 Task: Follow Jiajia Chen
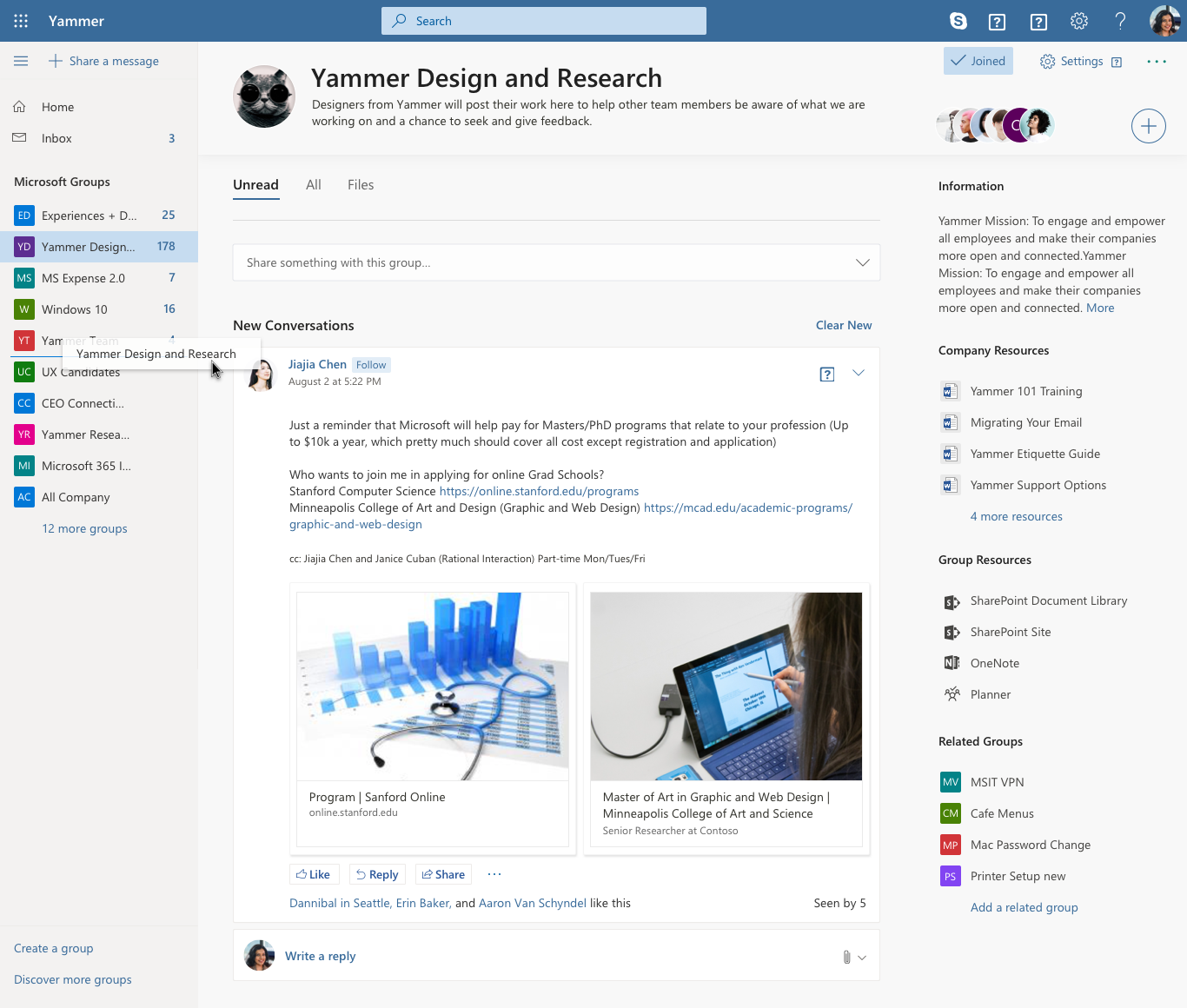371,365
